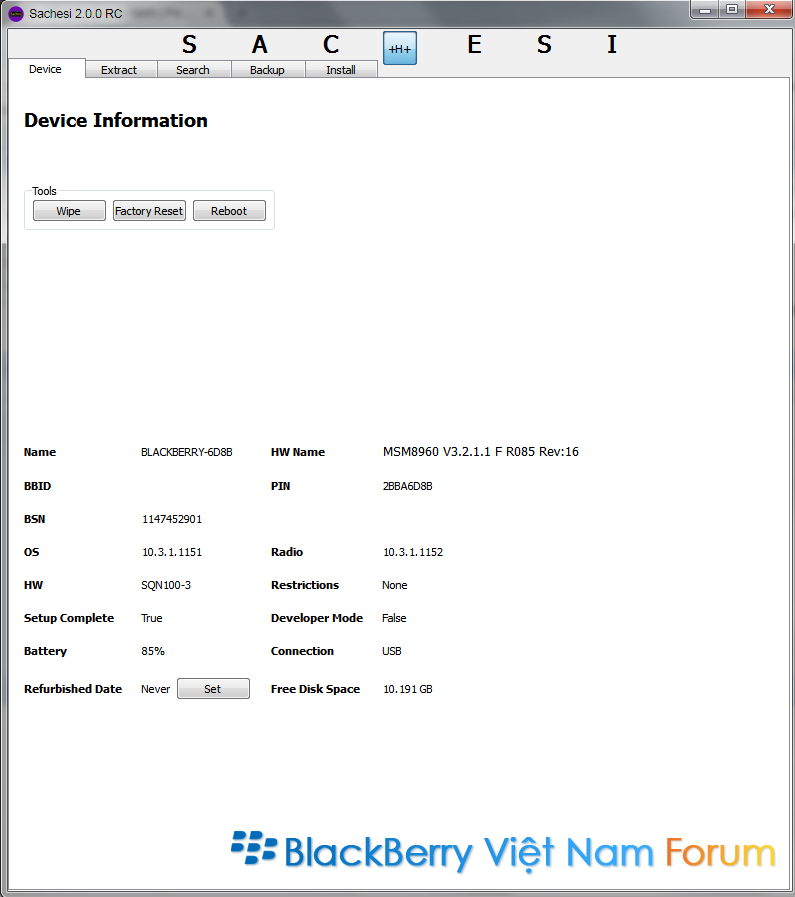Switch to the Device tab
This screenshot has height=897, width=795.
(46, 69)
